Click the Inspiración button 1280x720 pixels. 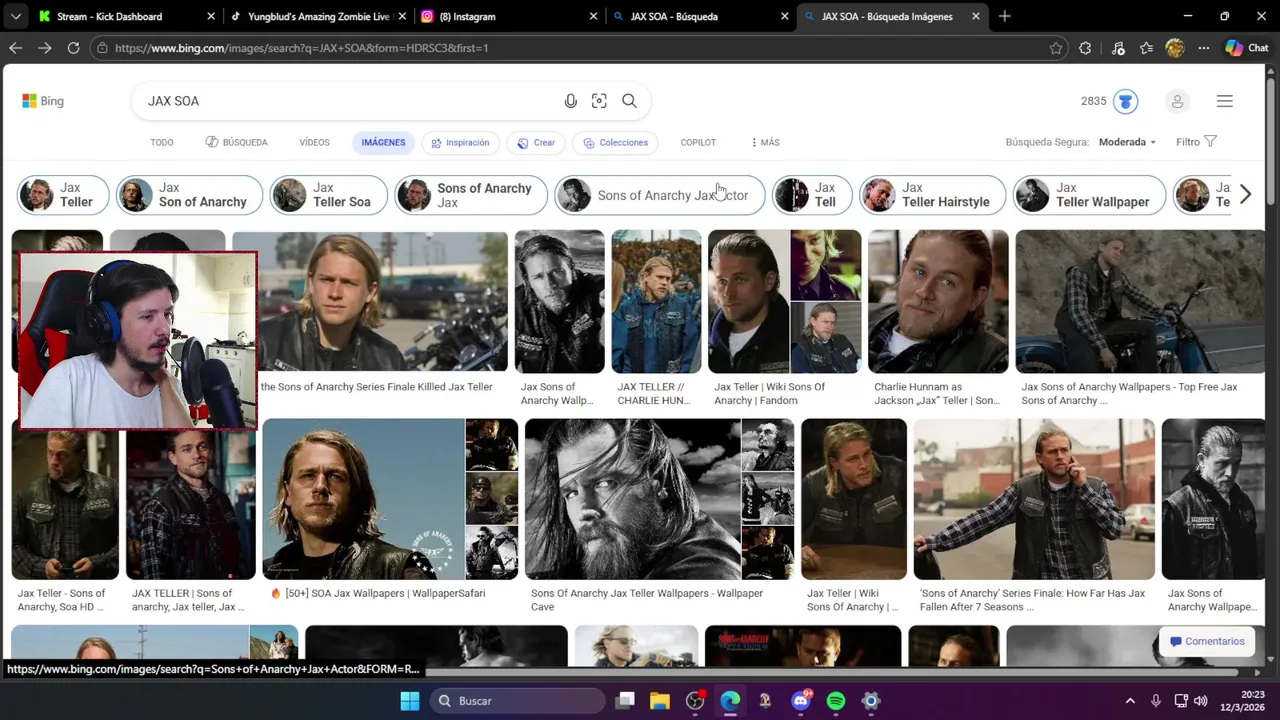[460, 142]
